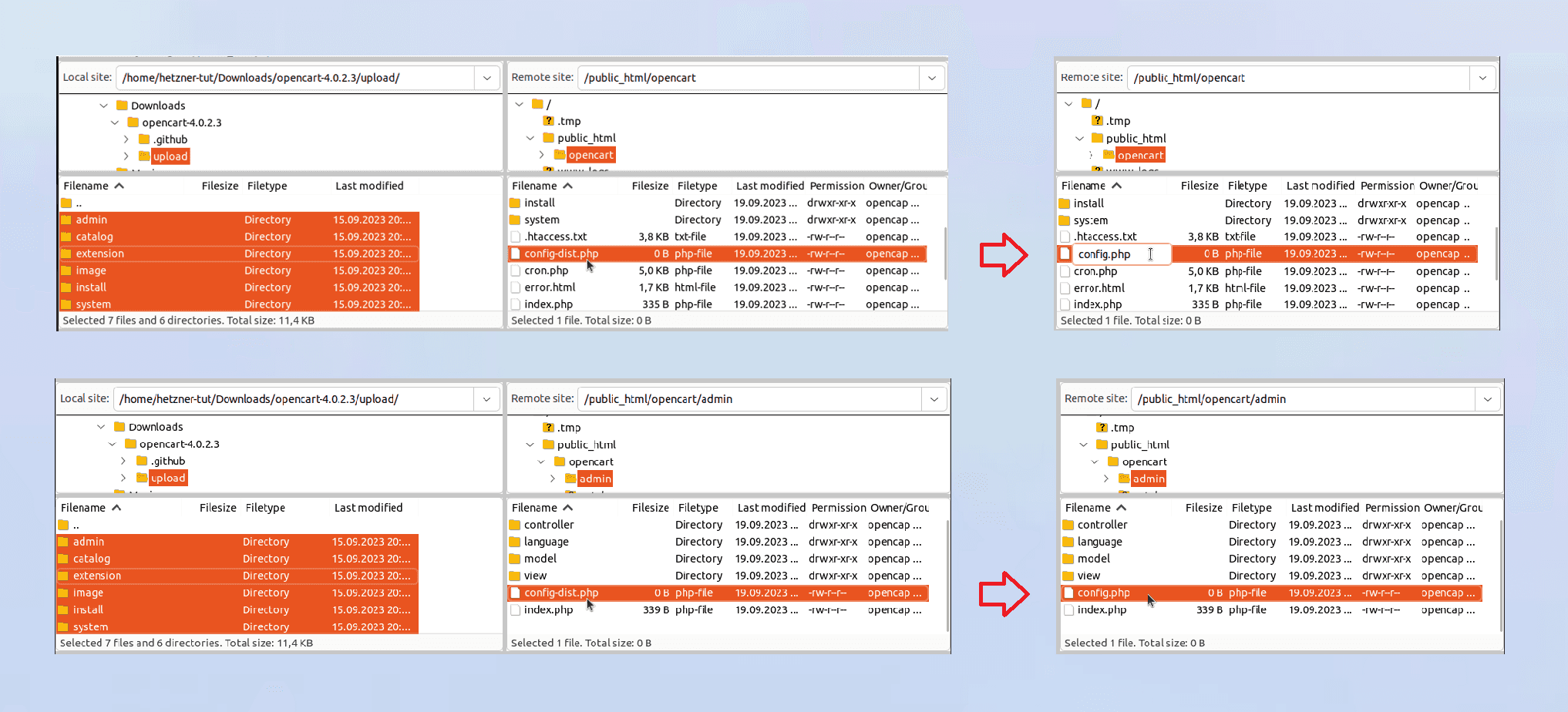Image resolution: width=1568 pixels, height=712 pixels.
Task: Collapse Downloads tree node in upper-left window
Action: coord(103,106)
